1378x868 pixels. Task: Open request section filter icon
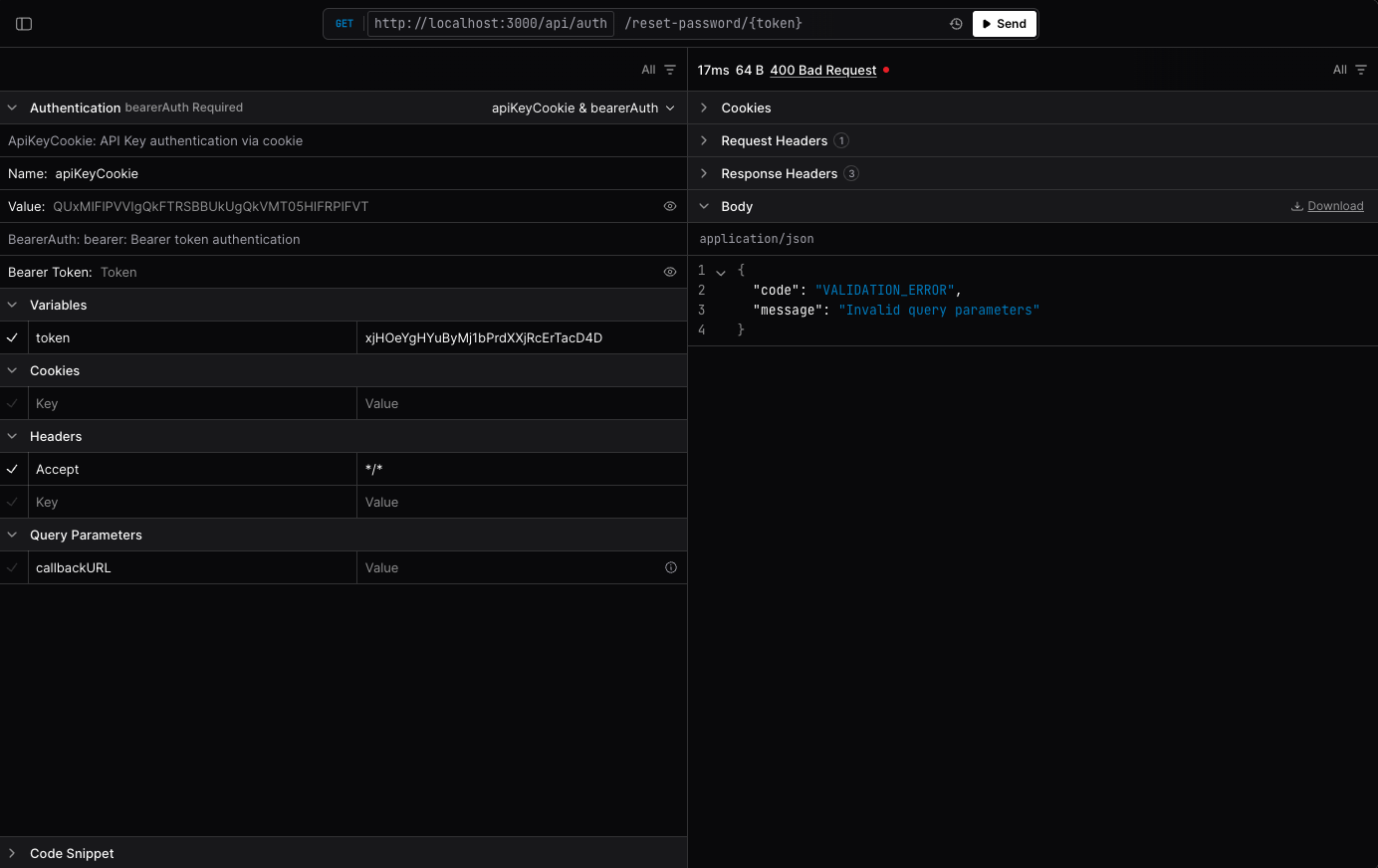click(x=670, y=70)
